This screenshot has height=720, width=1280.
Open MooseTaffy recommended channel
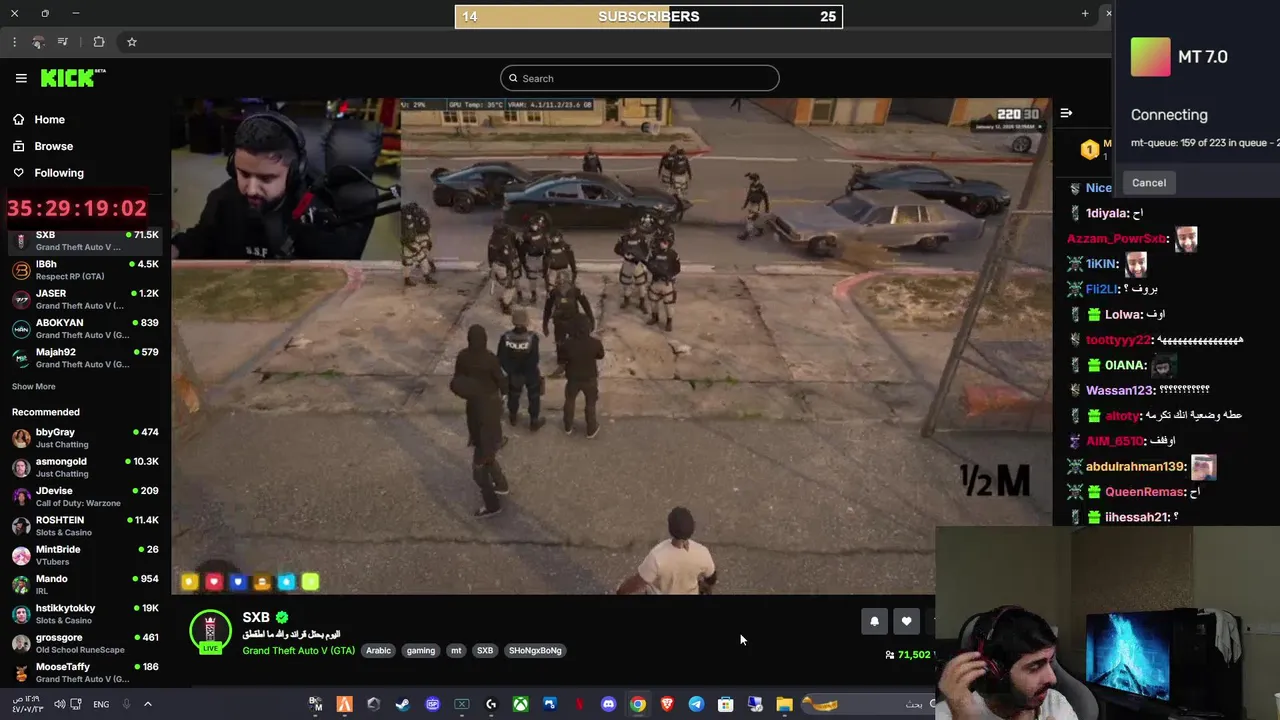click(x=85, y=672)
